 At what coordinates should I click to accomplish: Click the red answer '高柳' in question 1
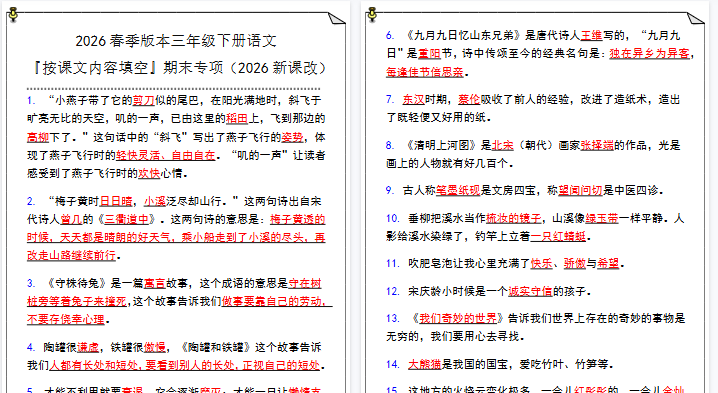(38, 137)
